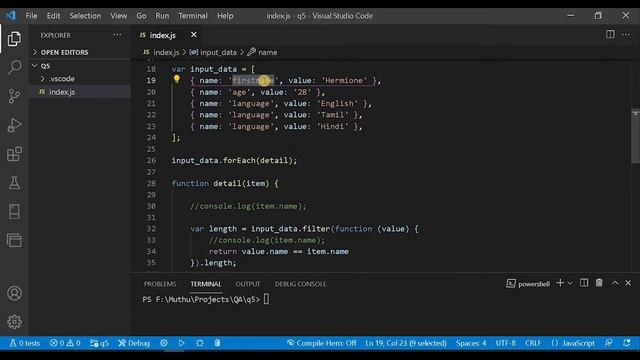Click the q5 folder status bar item
The image size is (640, 360).
click(x=99, y=343)
